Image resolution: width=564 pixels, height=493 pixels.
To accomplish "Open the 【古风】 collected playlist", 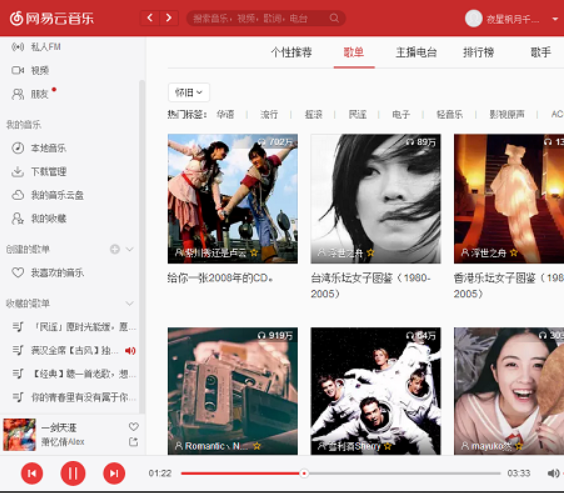I will pyautogui.click(x=74, y=350).
